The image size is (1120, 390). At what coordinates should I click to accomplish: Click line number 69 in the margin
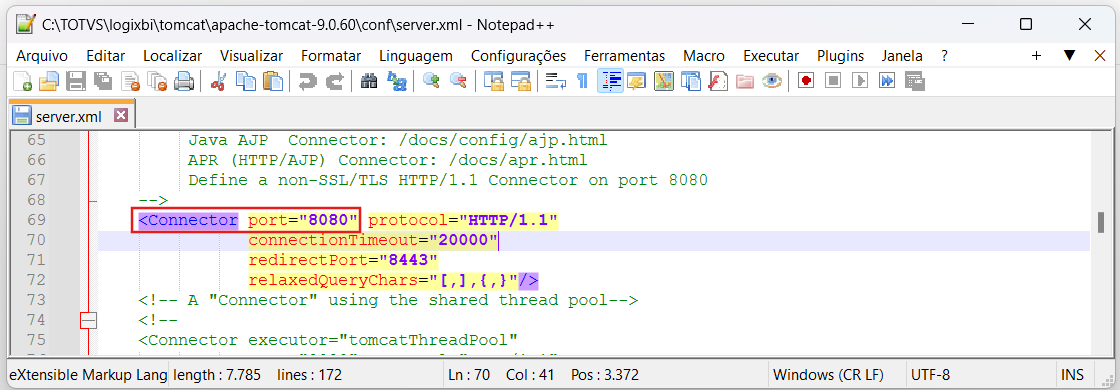pyautogui.click(x=36, y=220)
